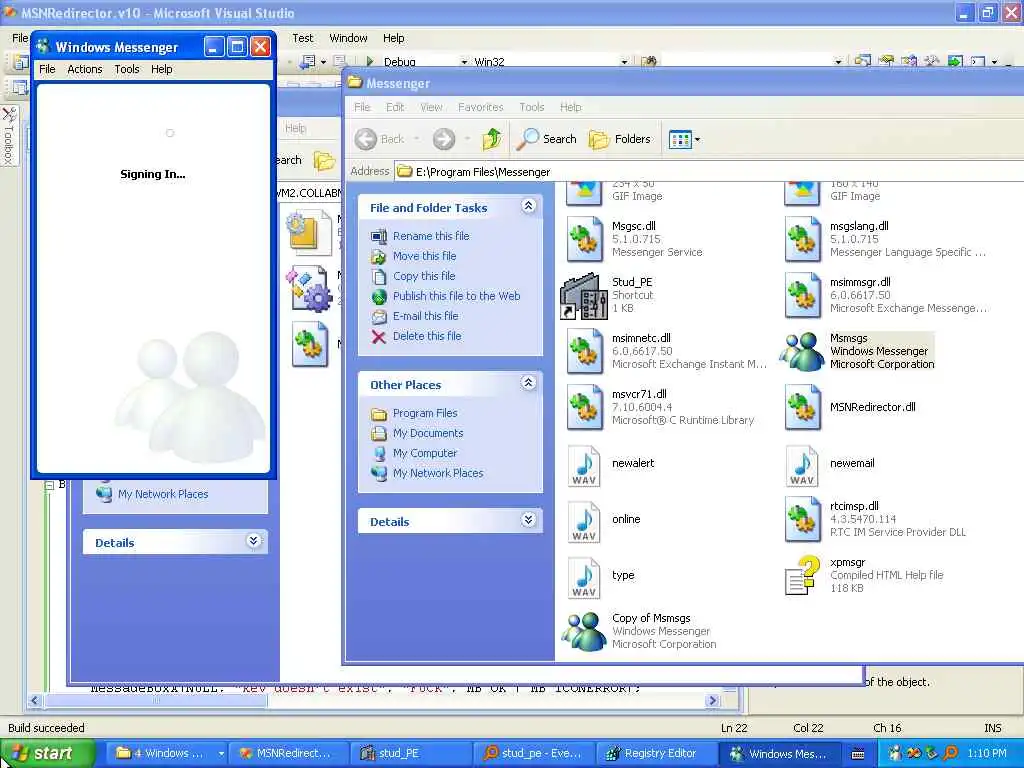Open My Network Places in rear explorer window
This screenshot has width=1024, height=768.
[163, 494]
